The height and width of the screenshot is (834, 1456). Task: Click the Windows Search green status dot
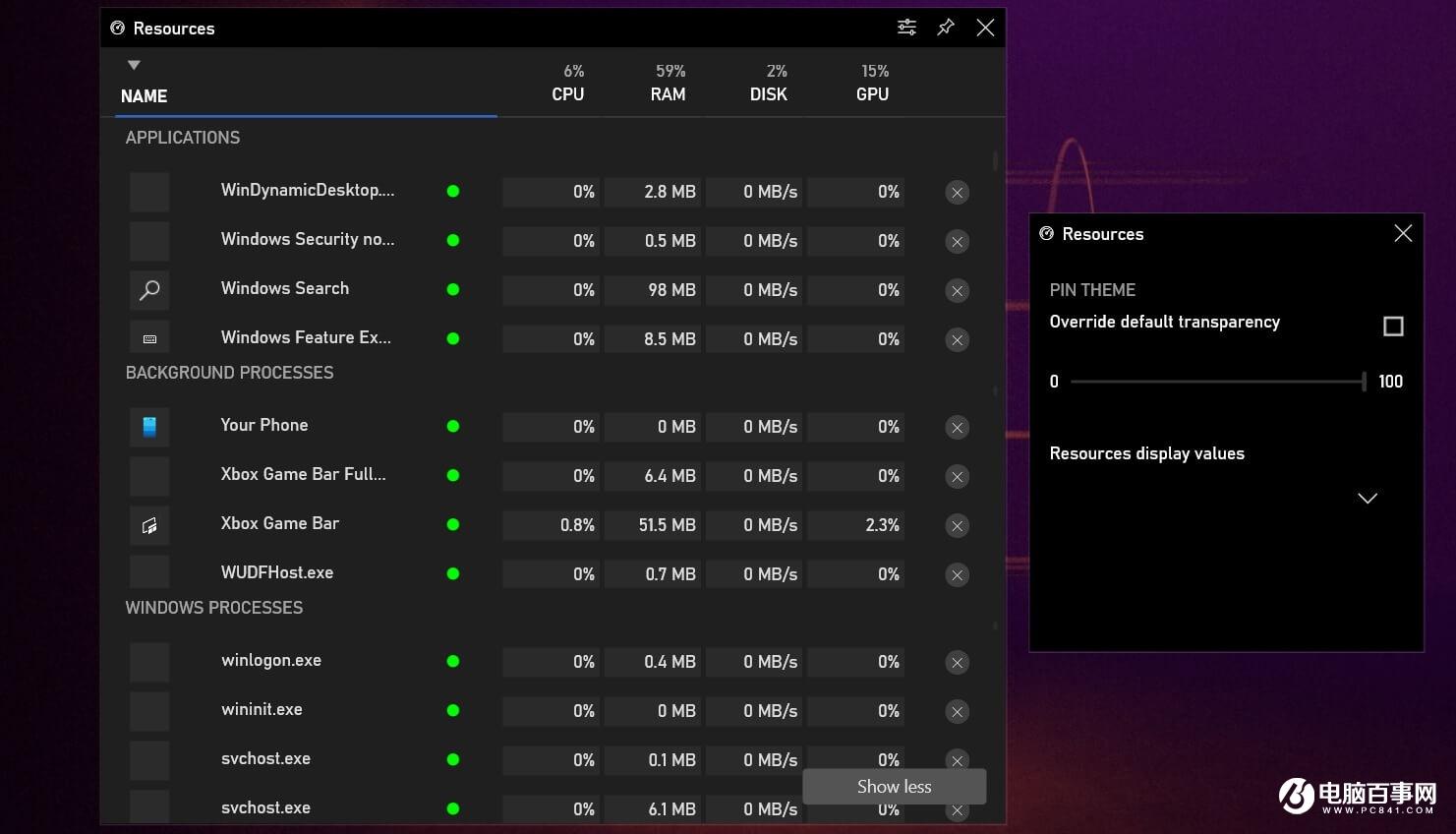(453, 289)
